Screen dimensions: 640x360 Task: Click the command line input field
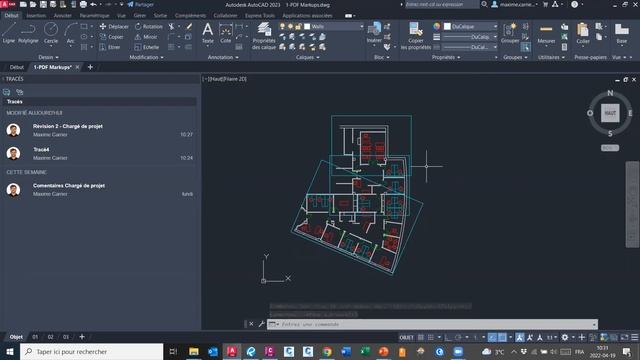[432, 324]
